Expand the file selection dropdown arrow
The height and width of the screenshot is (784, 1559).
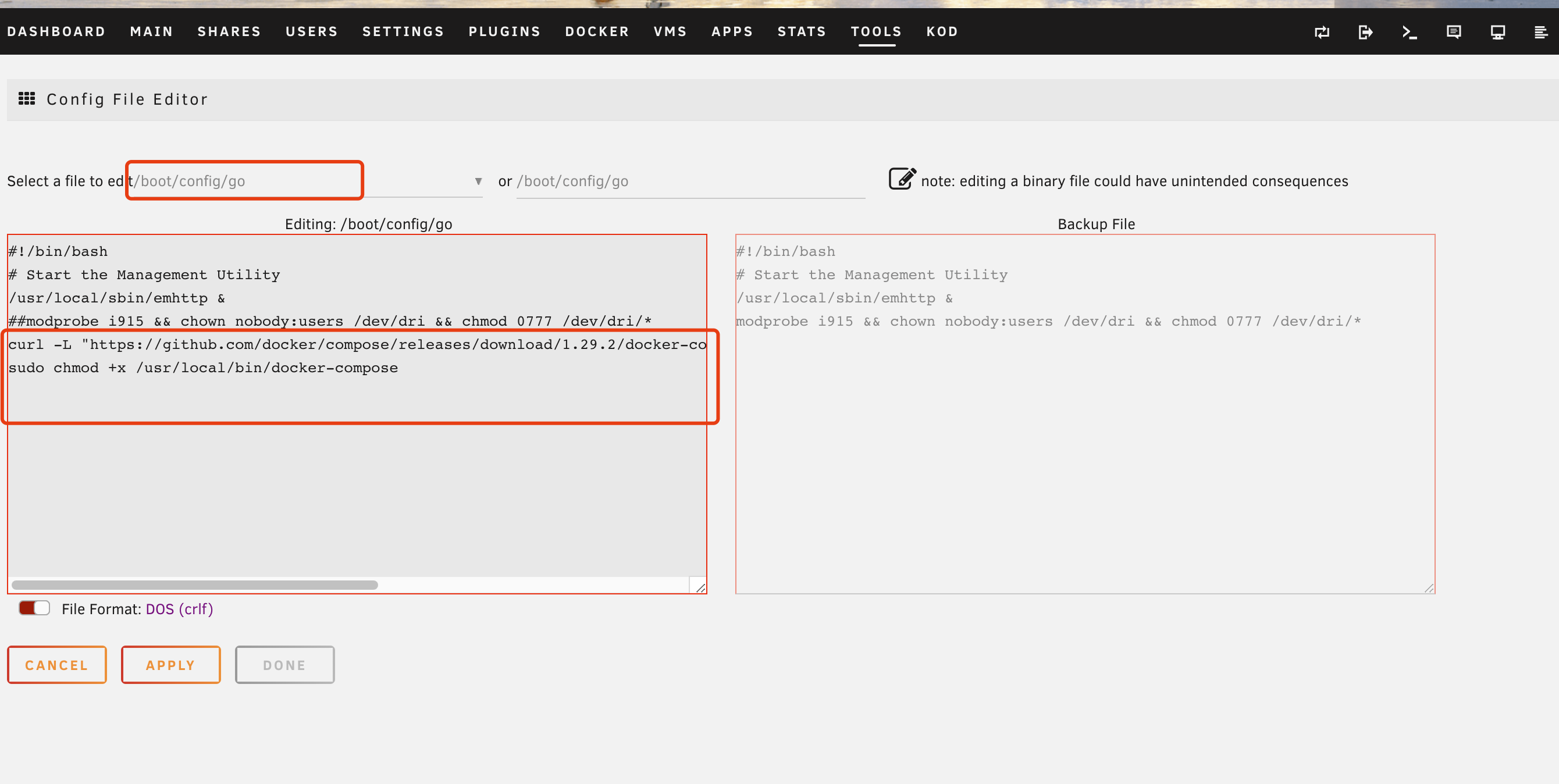coord(478,181)
